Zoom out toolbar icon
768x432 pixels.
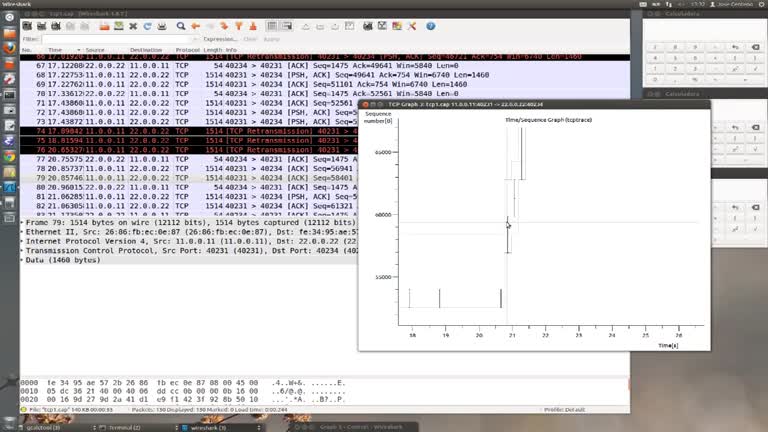[320, 26]
